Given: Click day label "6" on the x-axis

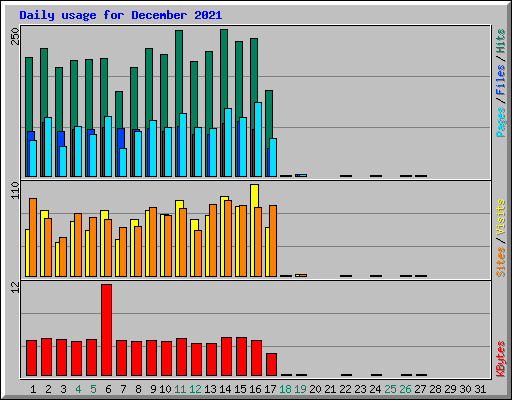Looking at the screenshot, I should coord(108,389).
